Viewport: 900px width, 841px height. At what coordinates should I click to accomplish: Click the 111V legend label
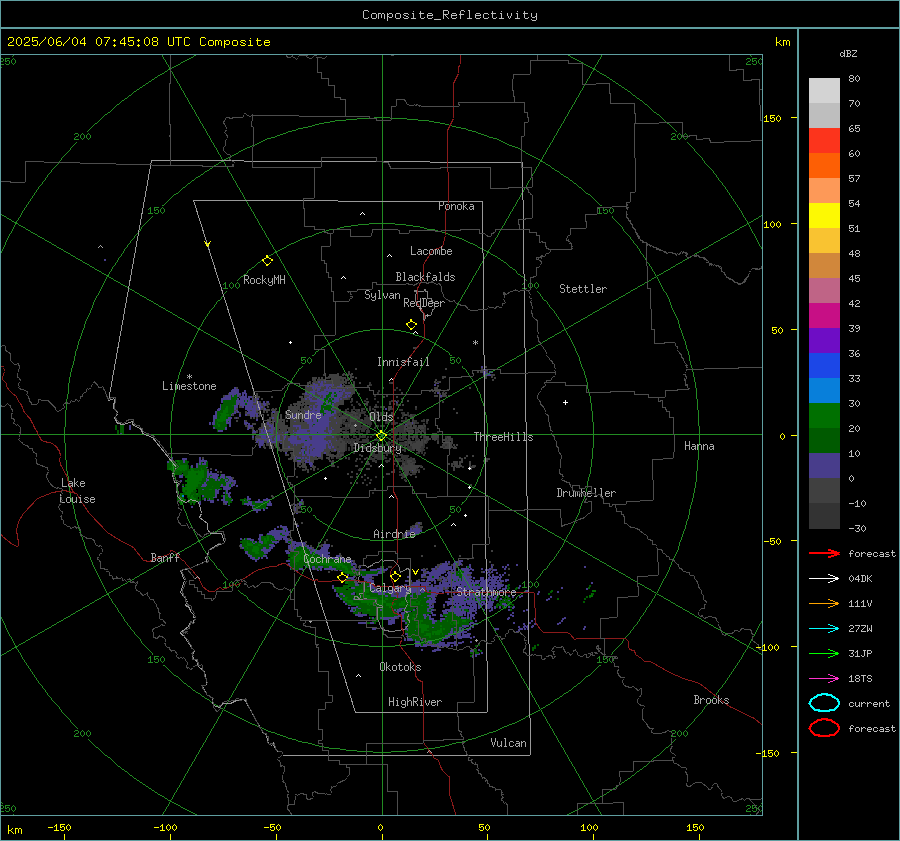coord(860,603)
